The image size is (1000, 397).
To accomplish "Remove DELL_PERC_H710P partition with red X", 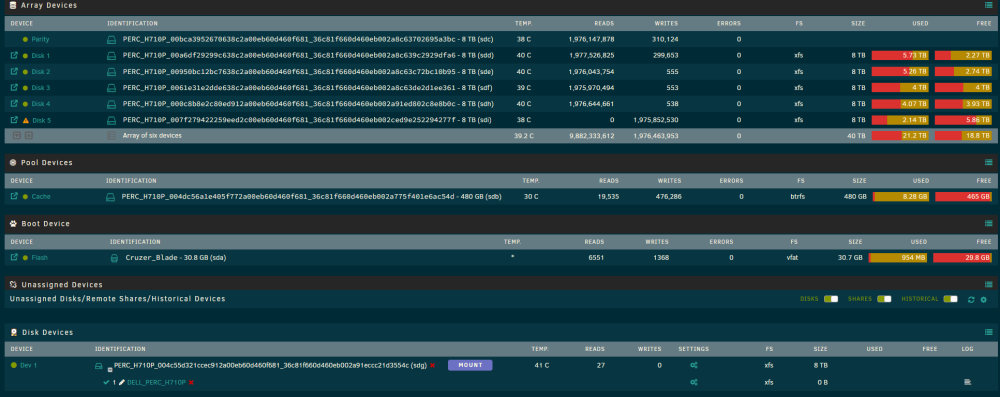I will coord(191,382).
